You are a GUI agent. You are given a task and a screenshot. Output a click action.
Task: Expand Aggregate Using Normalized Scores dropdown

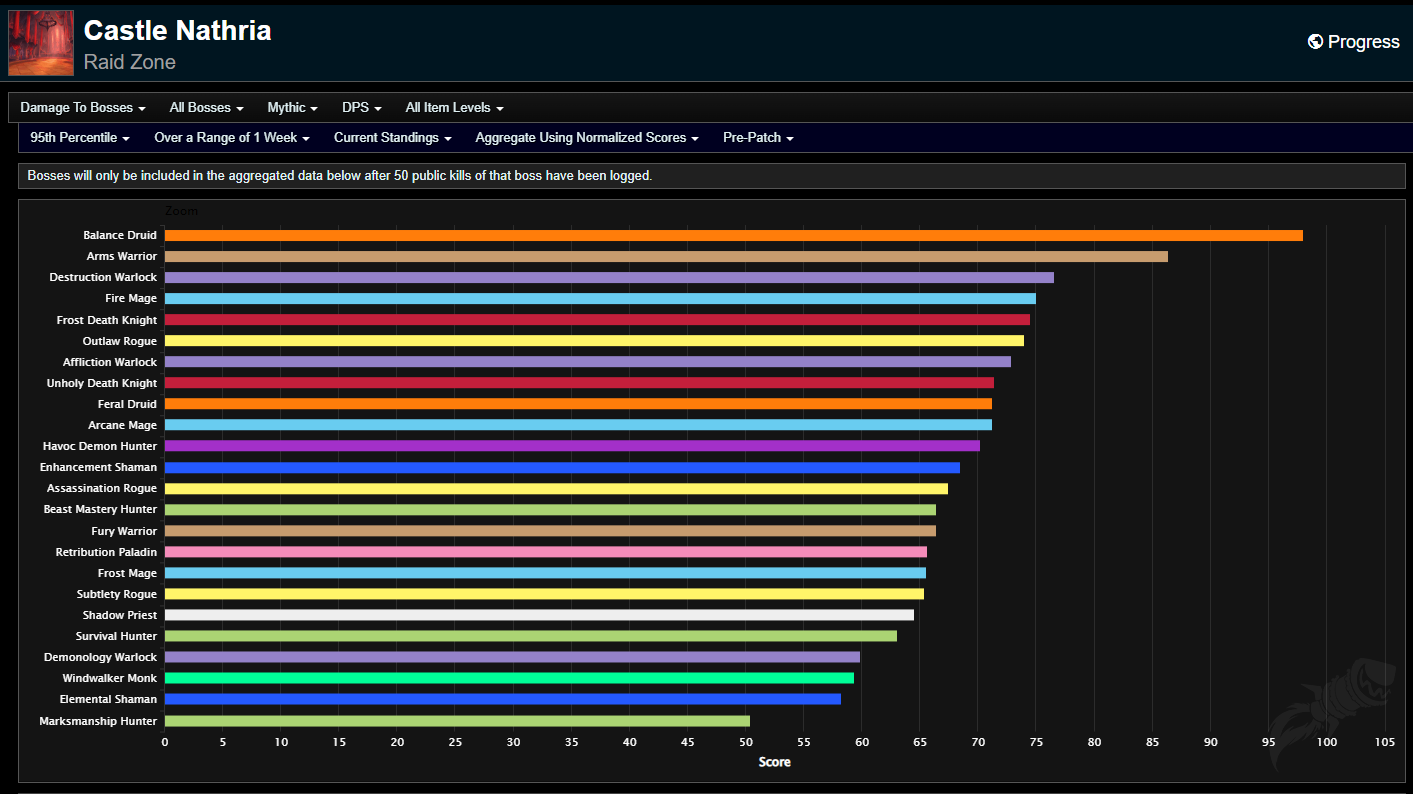point(587,137)
